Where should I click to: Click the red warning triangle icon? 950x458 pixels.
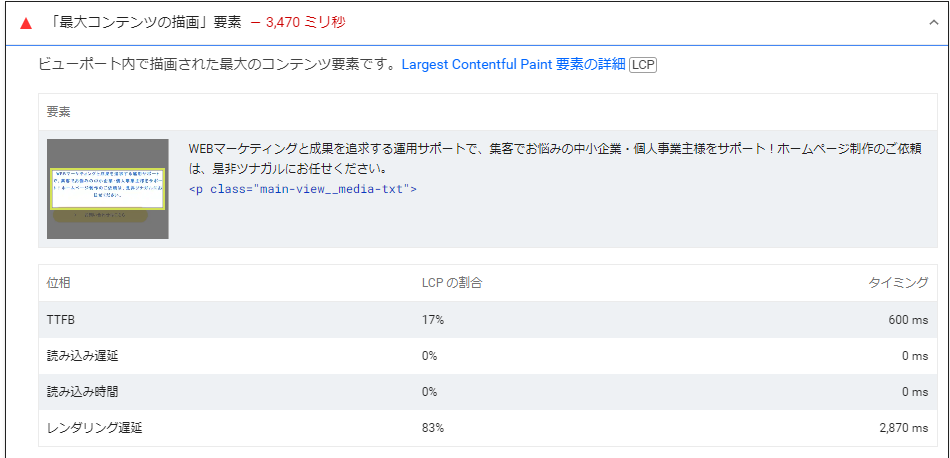(x=26, y=22)
